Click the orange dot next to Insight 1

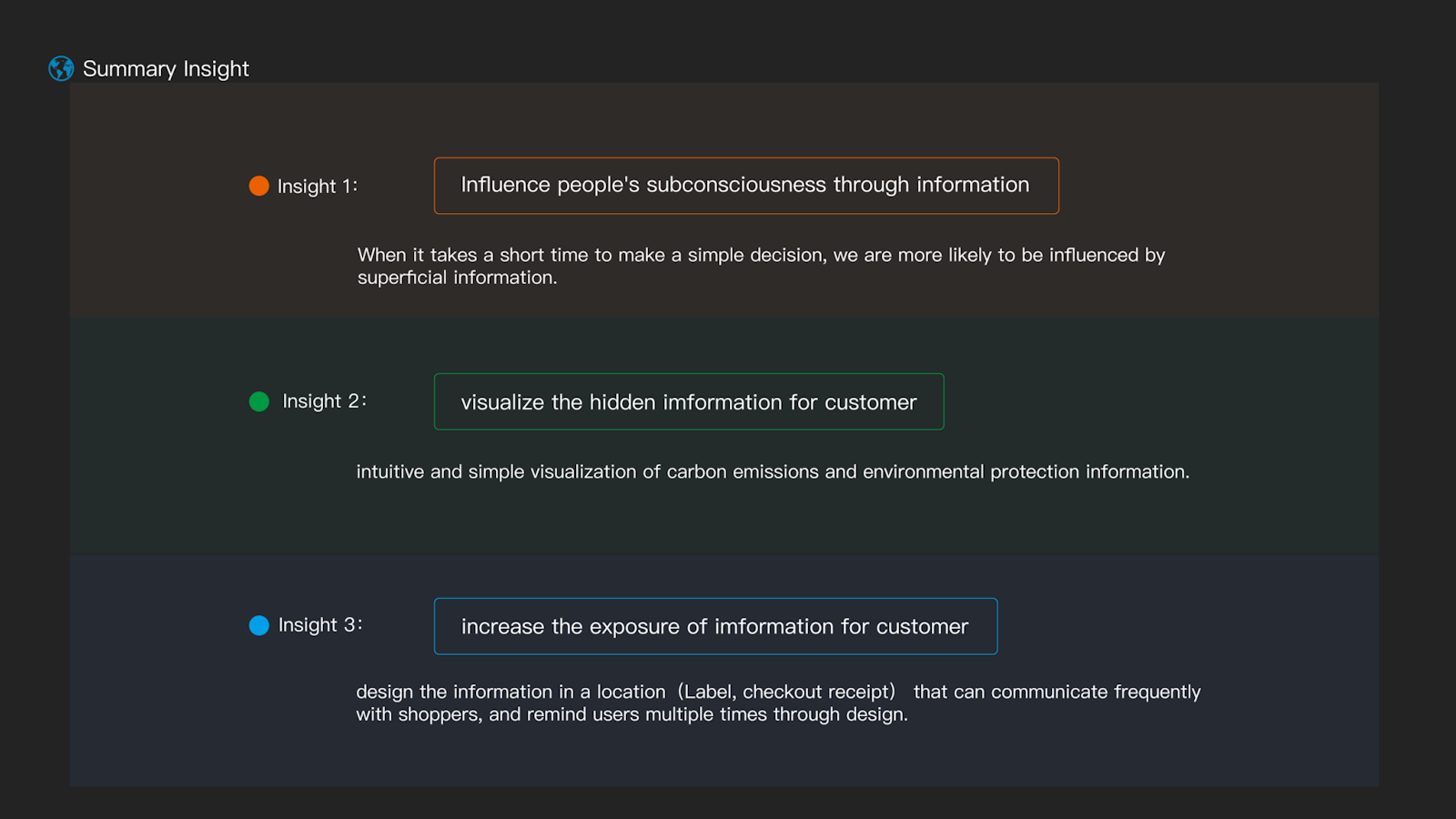pos(259,186)
